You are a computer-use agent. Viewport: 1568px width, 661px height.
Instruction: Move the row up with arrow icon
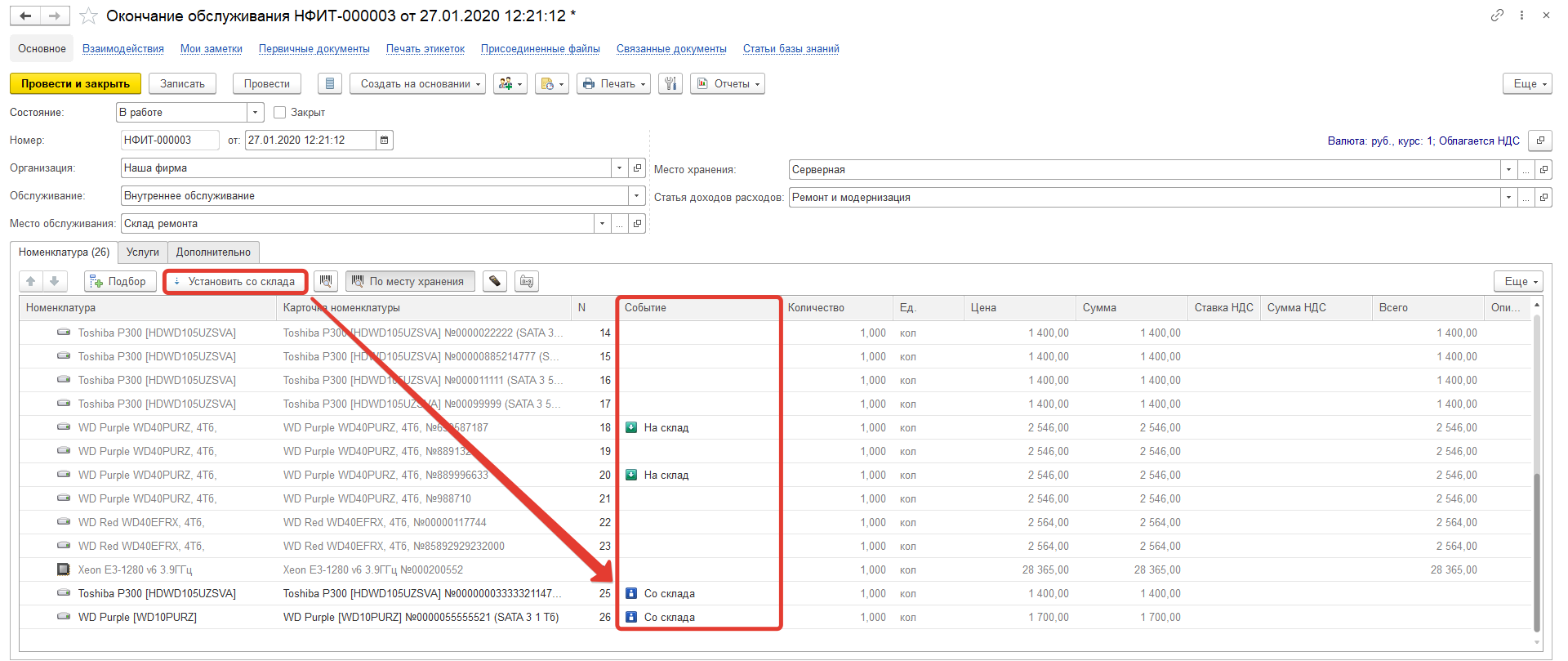tap(31, 282)
